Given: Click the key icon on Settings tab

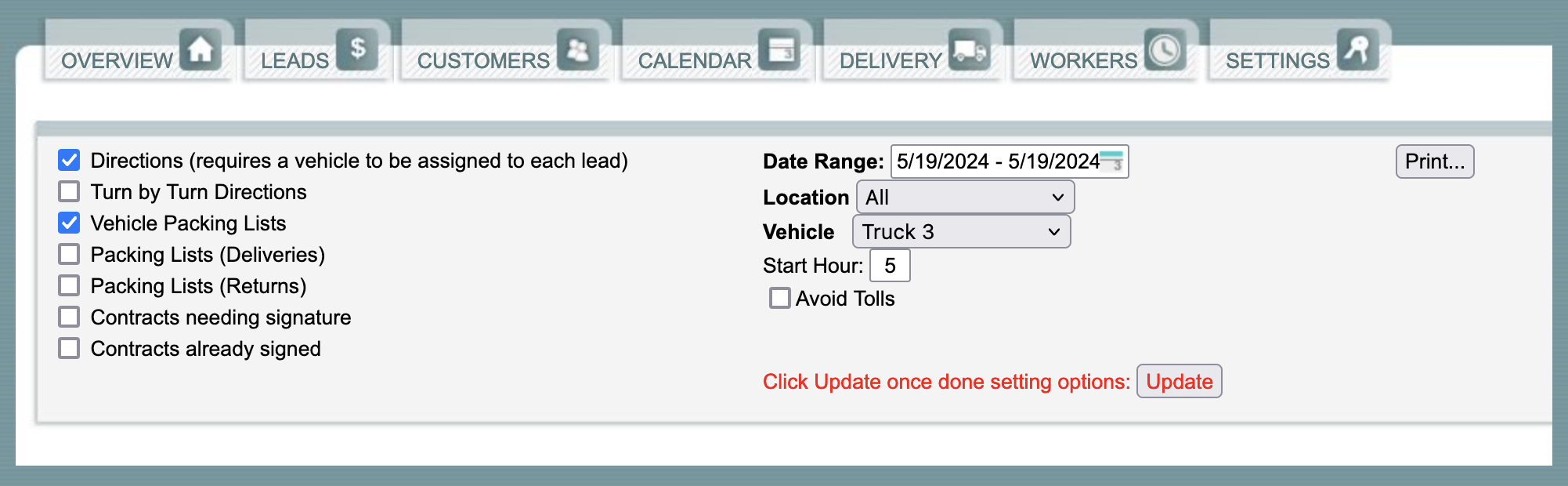Looking at the screenshot, I should point(1357,49).
